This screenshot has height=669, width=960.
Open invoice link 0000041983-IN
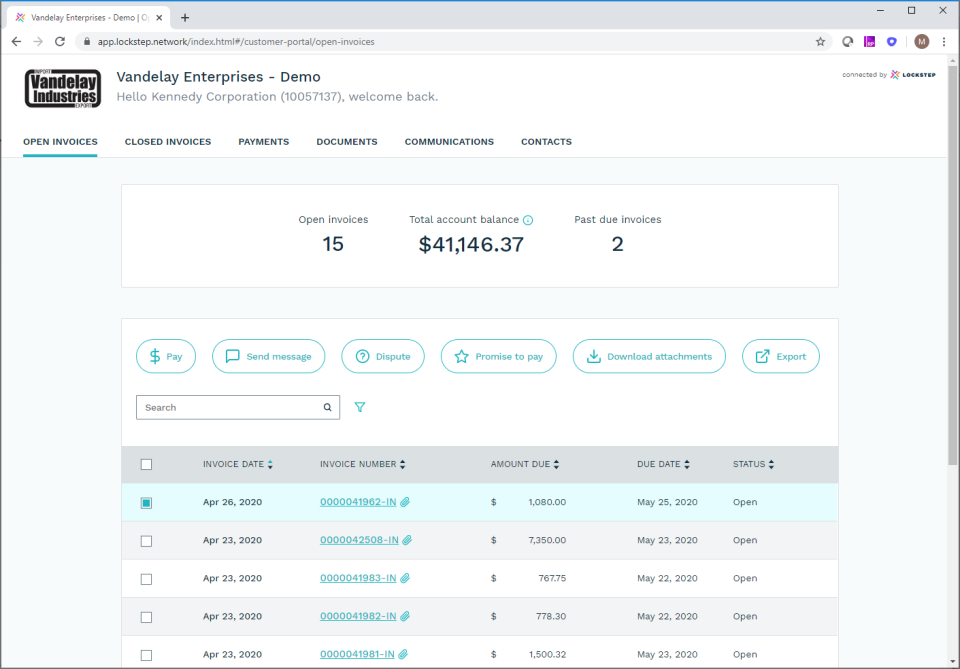358,578
